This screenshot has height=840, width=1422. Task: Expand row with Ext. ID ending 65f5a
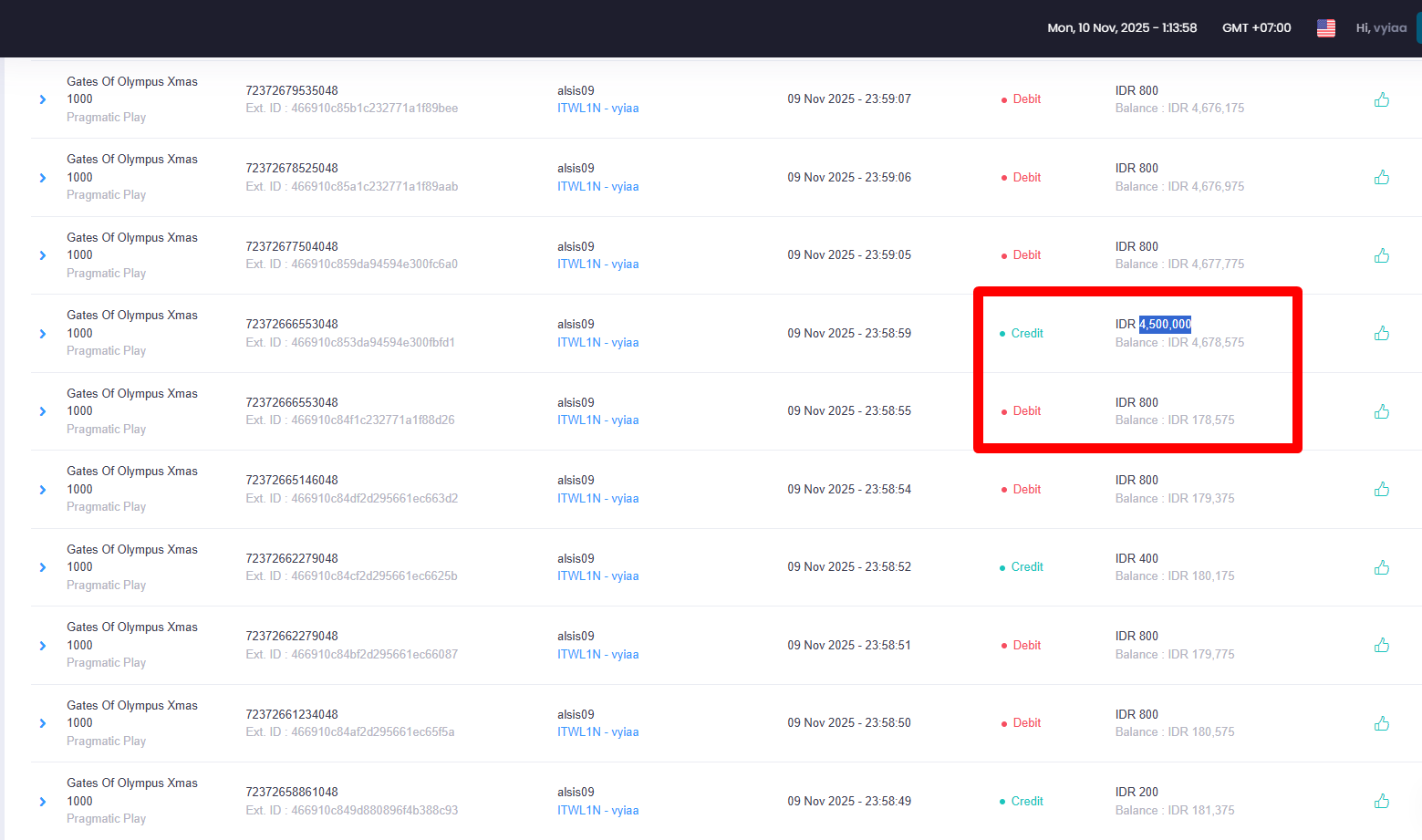(43, 723)
